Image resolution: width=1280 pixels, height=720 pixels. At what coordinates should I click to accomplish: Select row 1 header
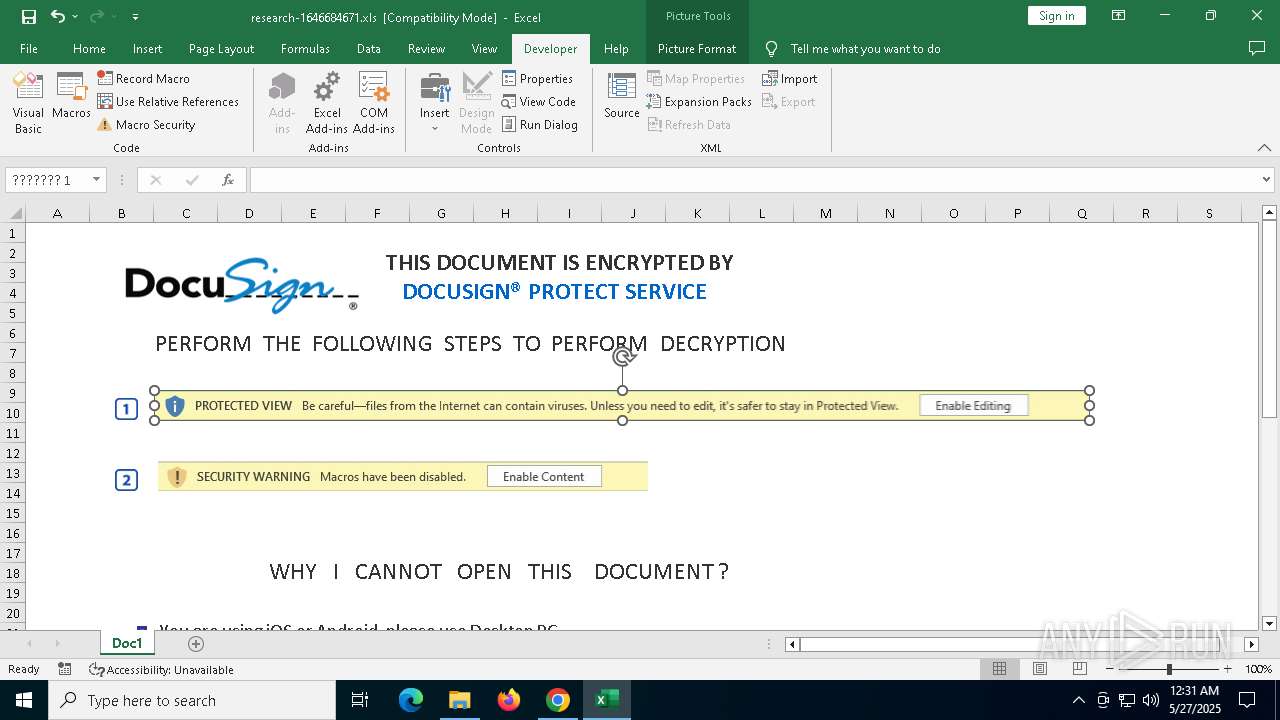click(13, 233)
